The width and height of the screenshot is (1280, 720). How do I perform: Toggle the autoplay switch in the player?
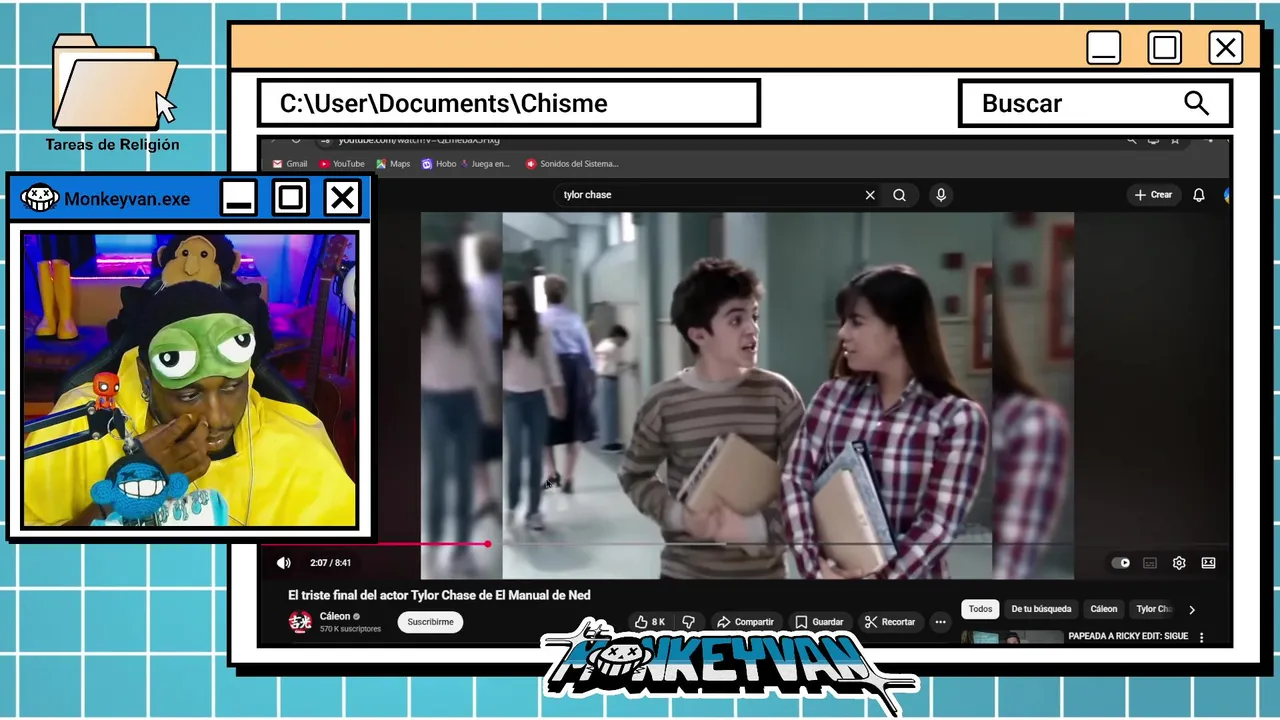click(x=1121, y=563)
